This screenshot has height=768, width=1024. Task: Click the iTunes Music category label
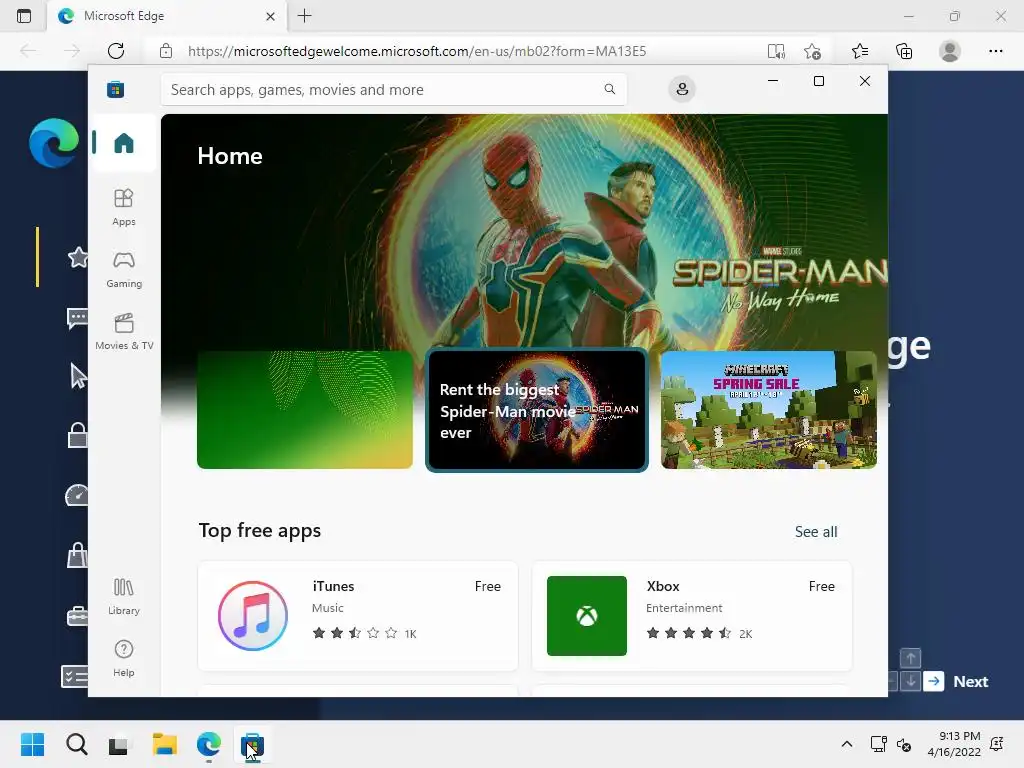pos(327,608)
